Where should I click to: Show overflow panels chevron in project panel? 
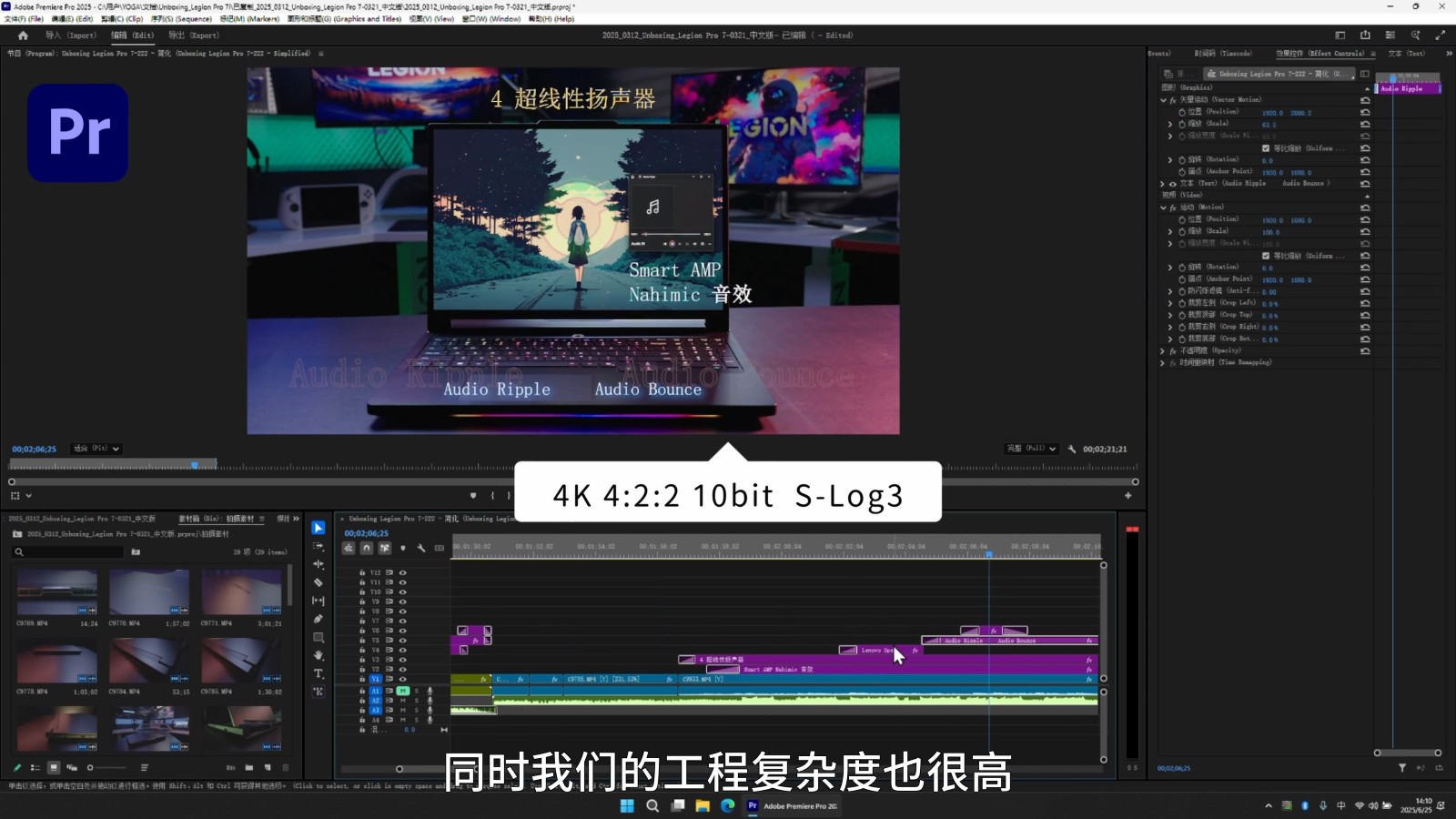pyautogui.click(x=296, y=519)
